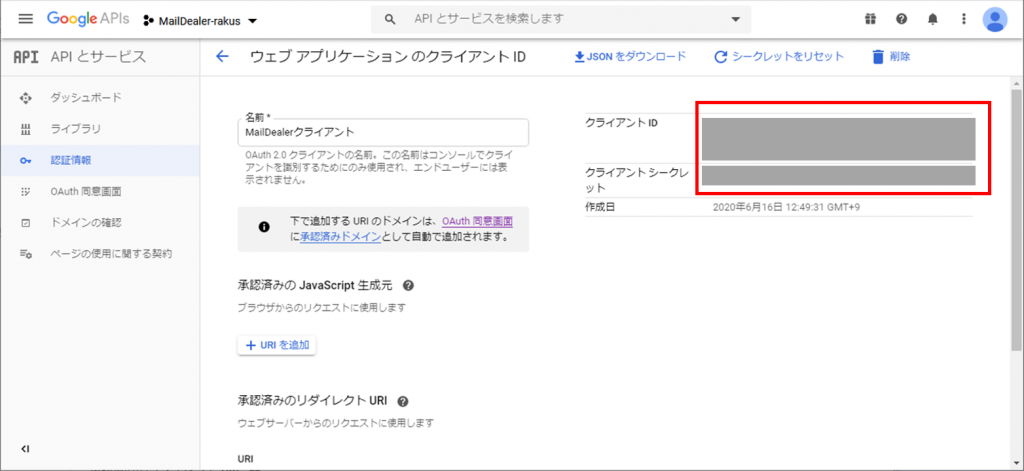Click the クライアント ID label
This screenshot has height=471, width=1024.
coord(621,122)
